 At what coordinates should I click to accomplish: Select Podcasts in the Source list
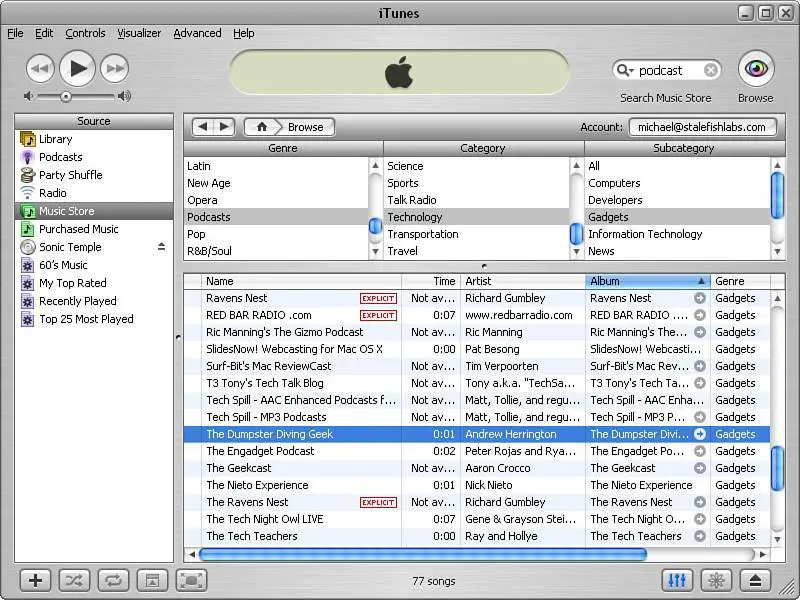tap(94, 157)
